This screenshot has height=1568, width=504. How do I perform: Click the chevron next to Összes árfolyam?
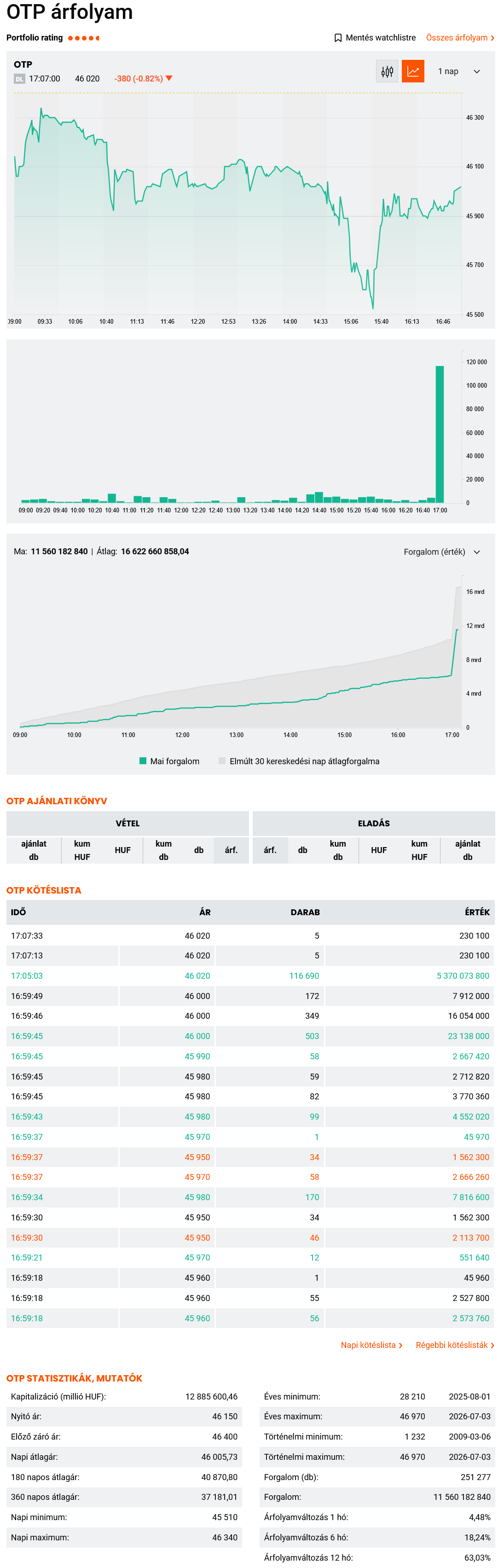point(492,38)
